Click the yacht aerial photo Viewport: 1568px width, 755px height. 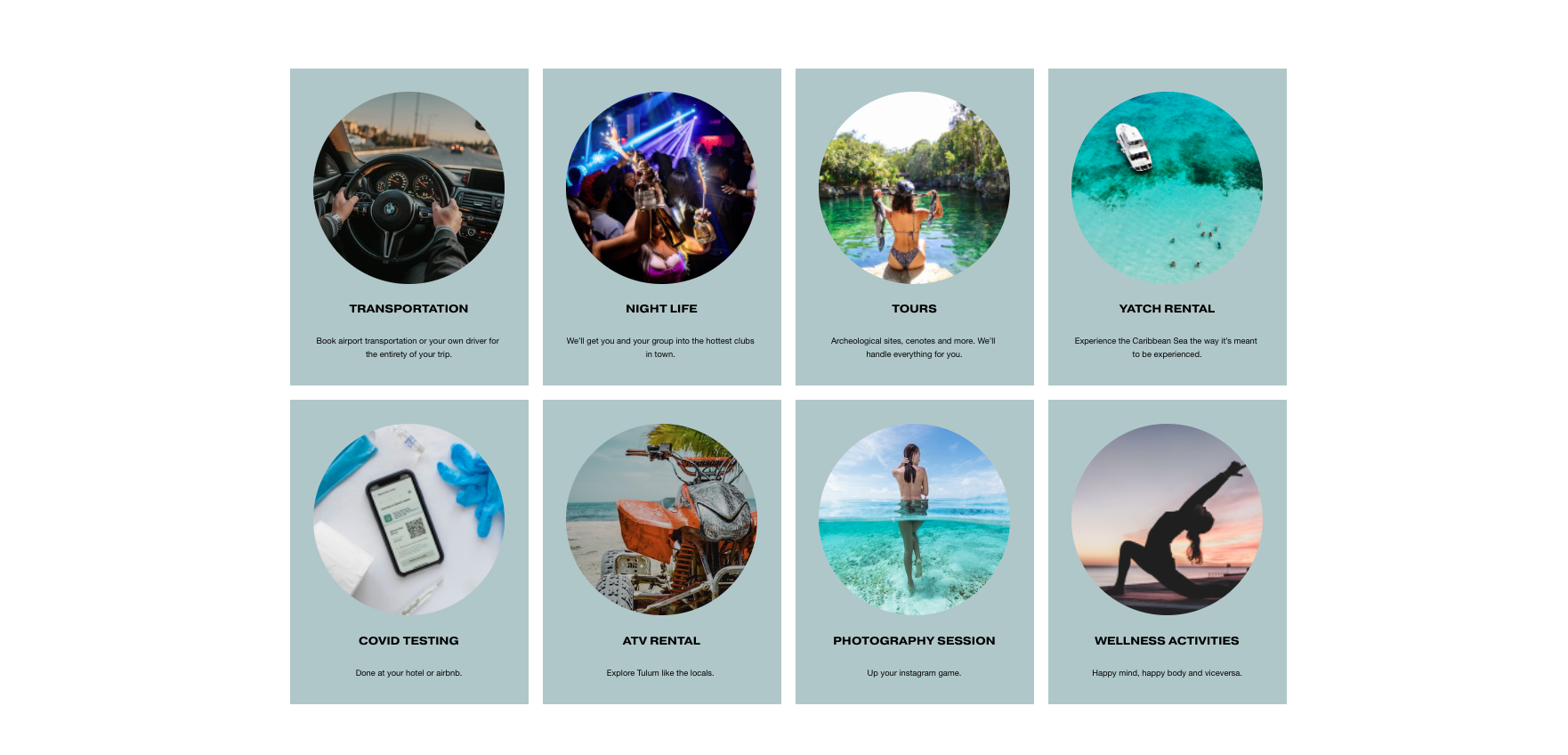click(1167, 188)
